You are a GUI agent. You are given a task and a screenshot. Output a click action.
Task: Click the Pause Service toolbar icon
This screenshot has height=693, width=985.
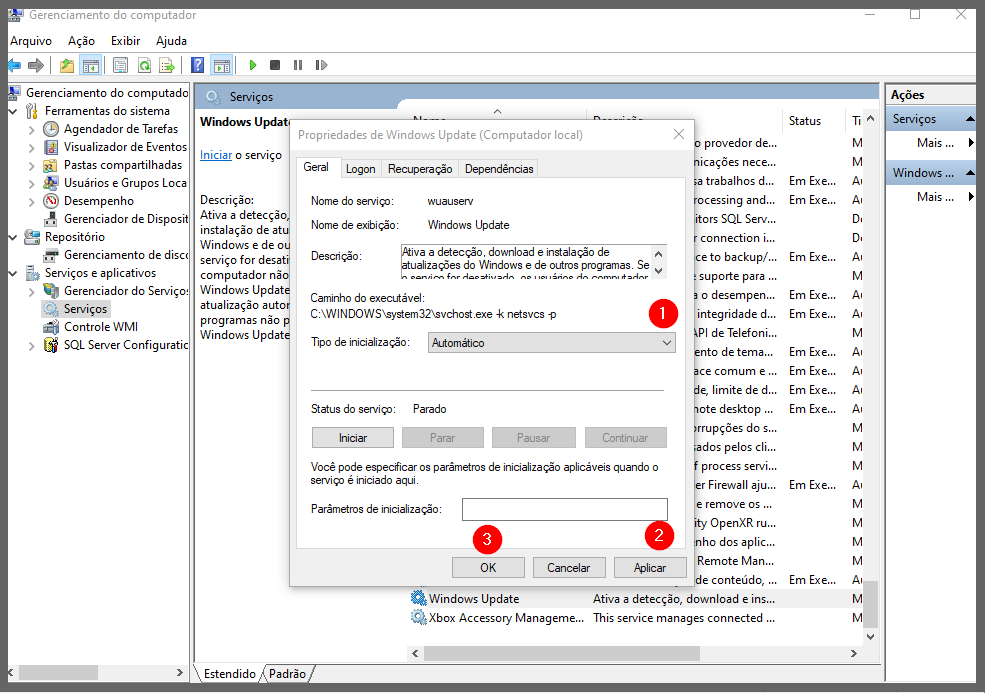(x=298, y=65)
